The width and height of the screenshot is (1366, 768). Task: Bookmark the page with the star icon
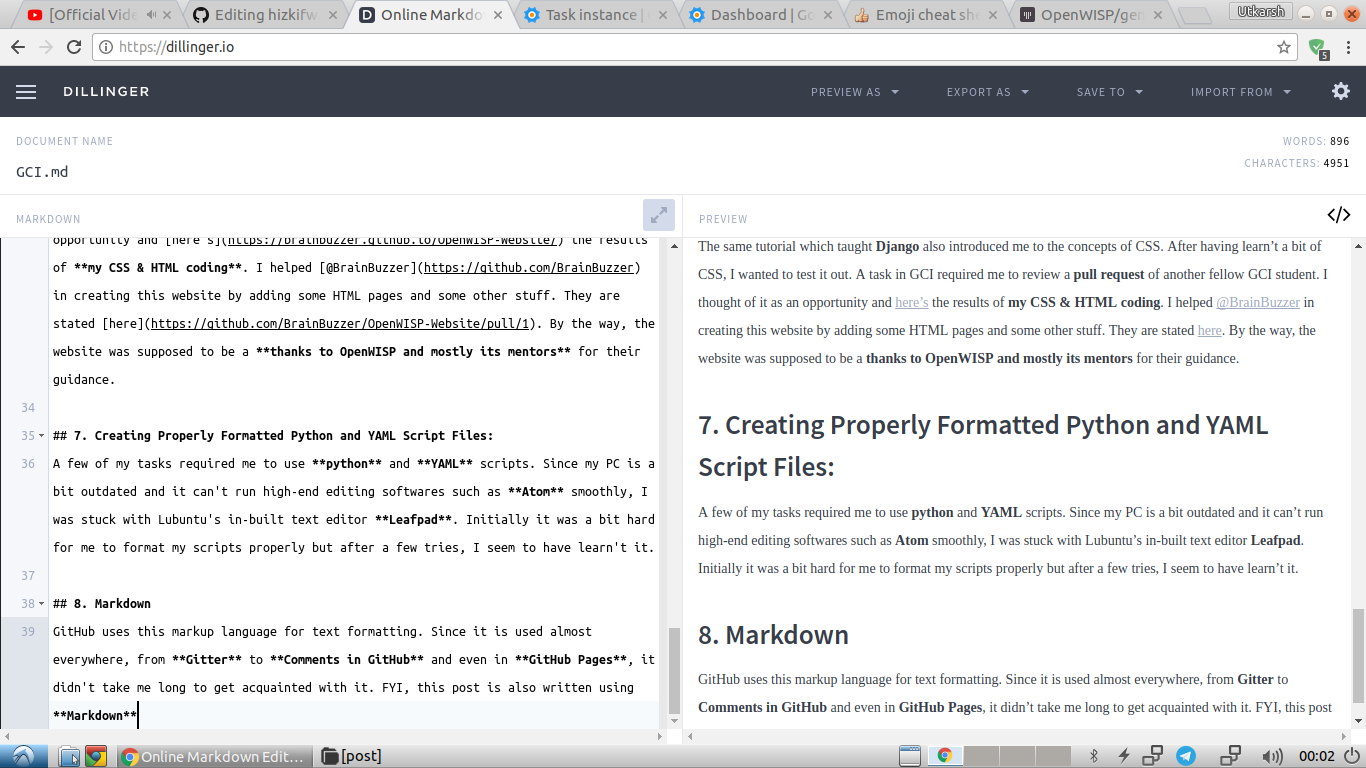pos(1284,45)
